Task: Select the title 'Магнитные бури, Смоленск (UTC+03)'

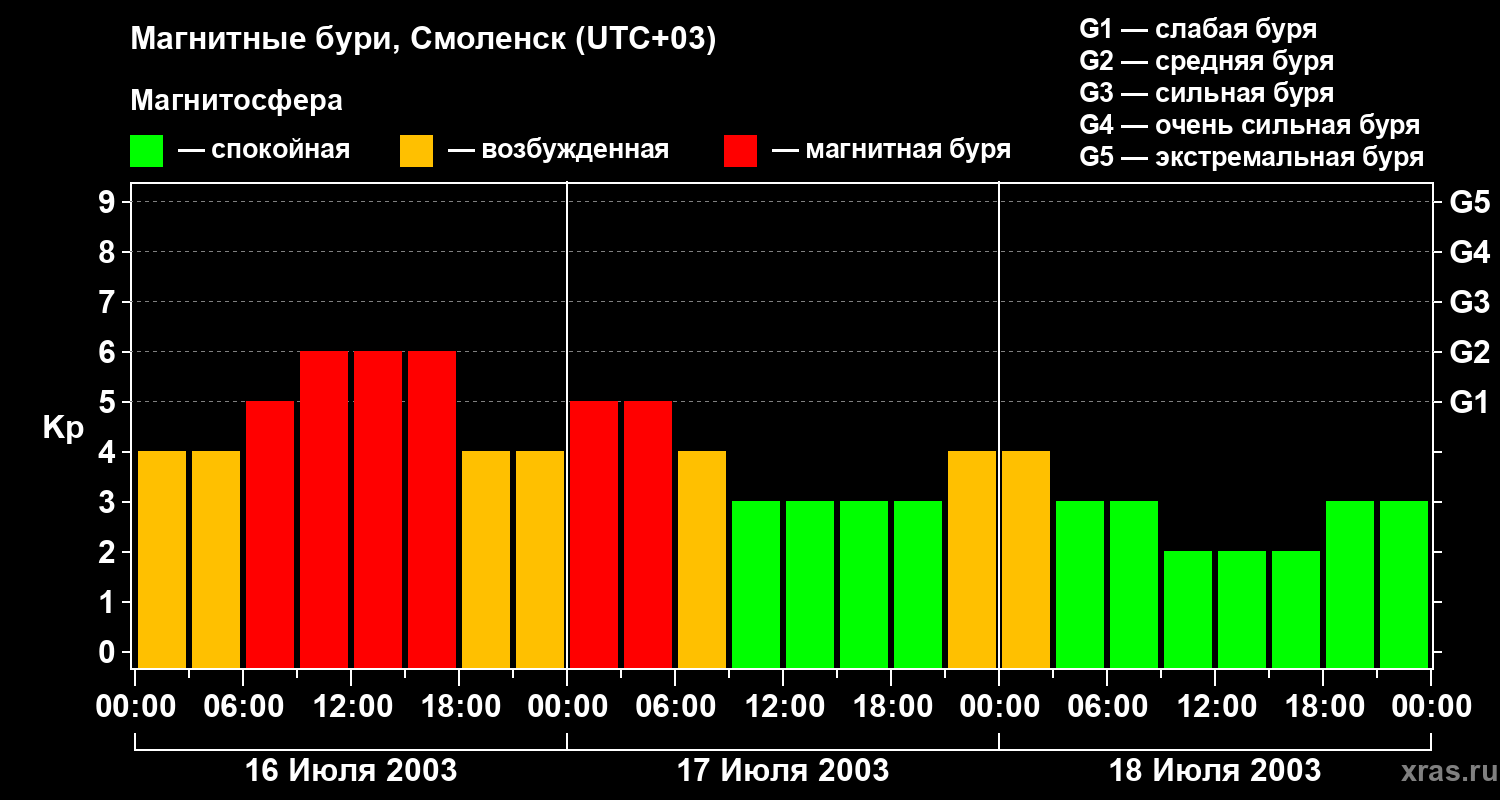Action: 424,40
